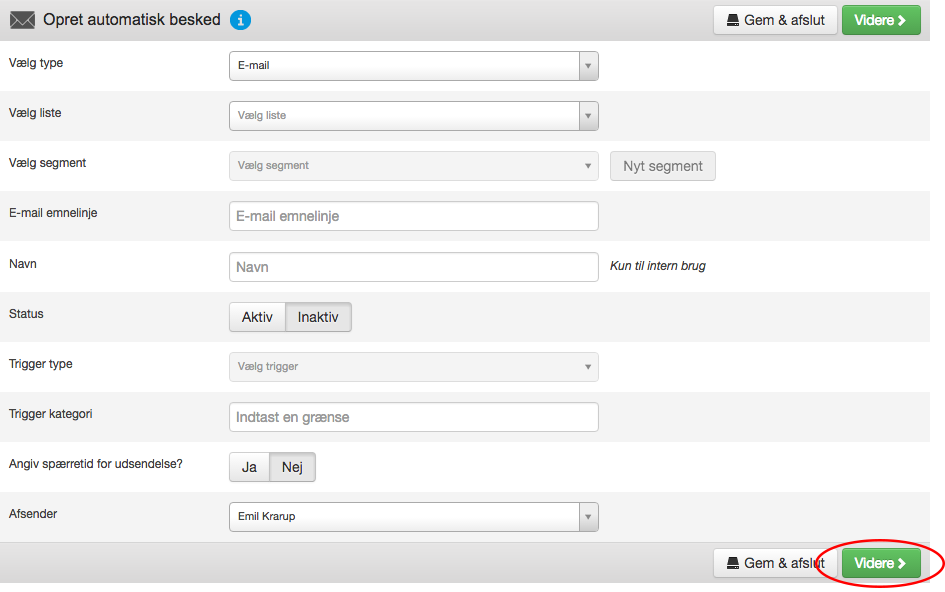Open the Vælg segment dropdown

pos(413,166)
